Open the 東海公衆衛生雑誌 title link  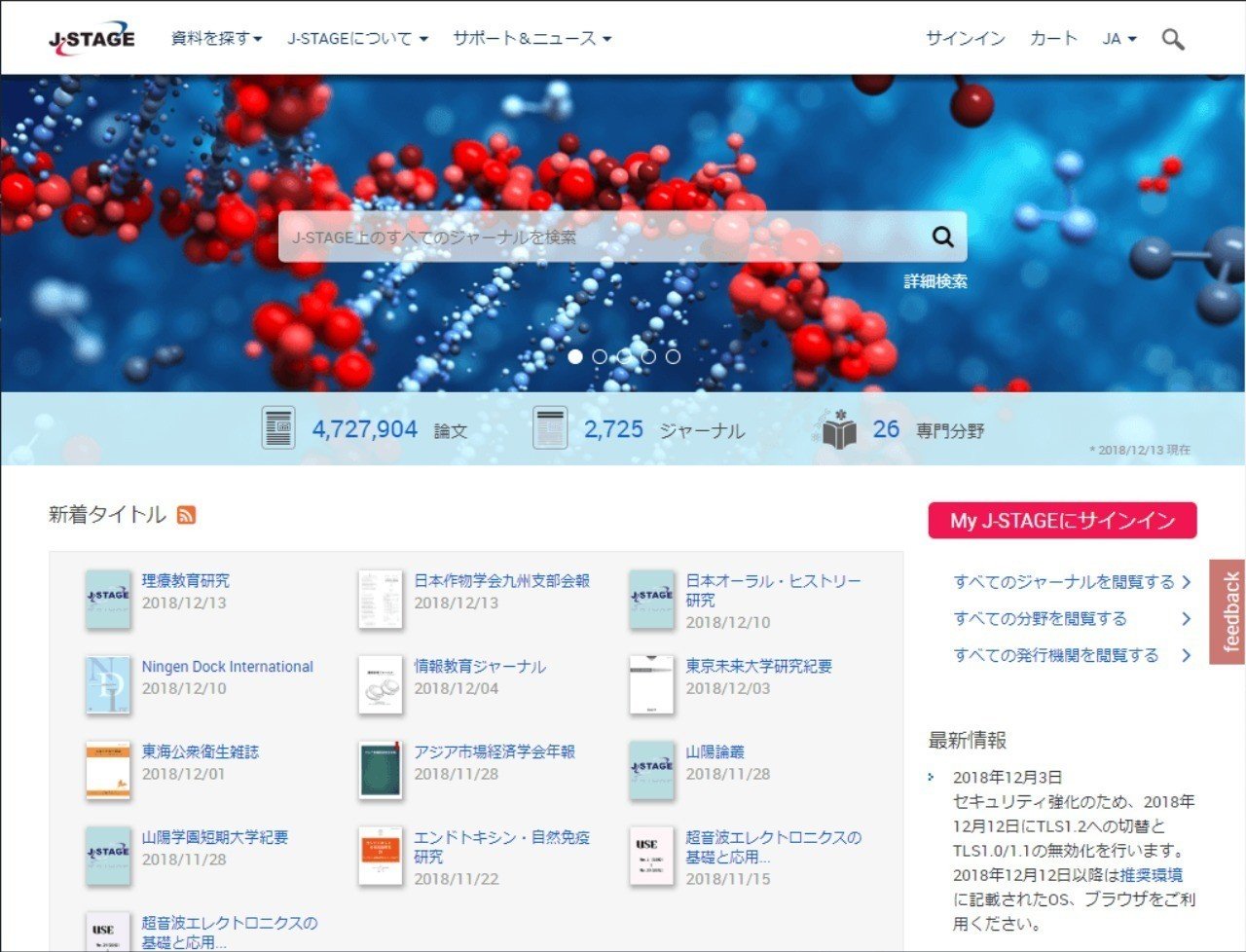201,752
